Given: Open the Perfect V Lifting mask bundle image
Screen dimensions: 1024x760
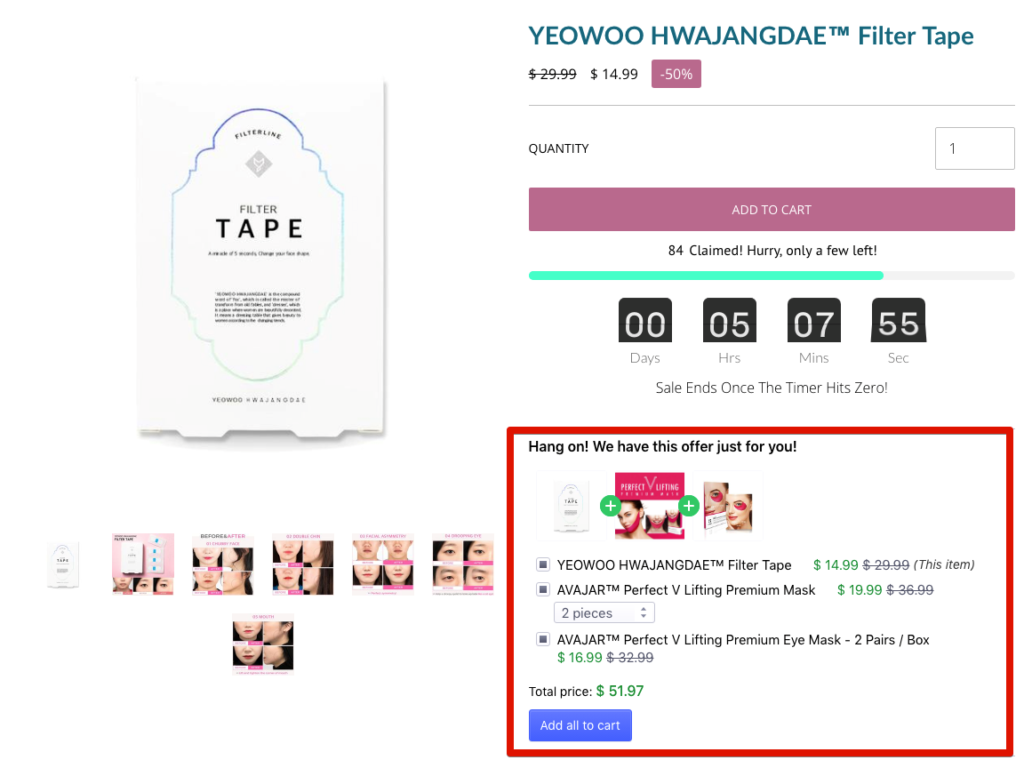Looking at the screenshot, I should click(650, 507).
